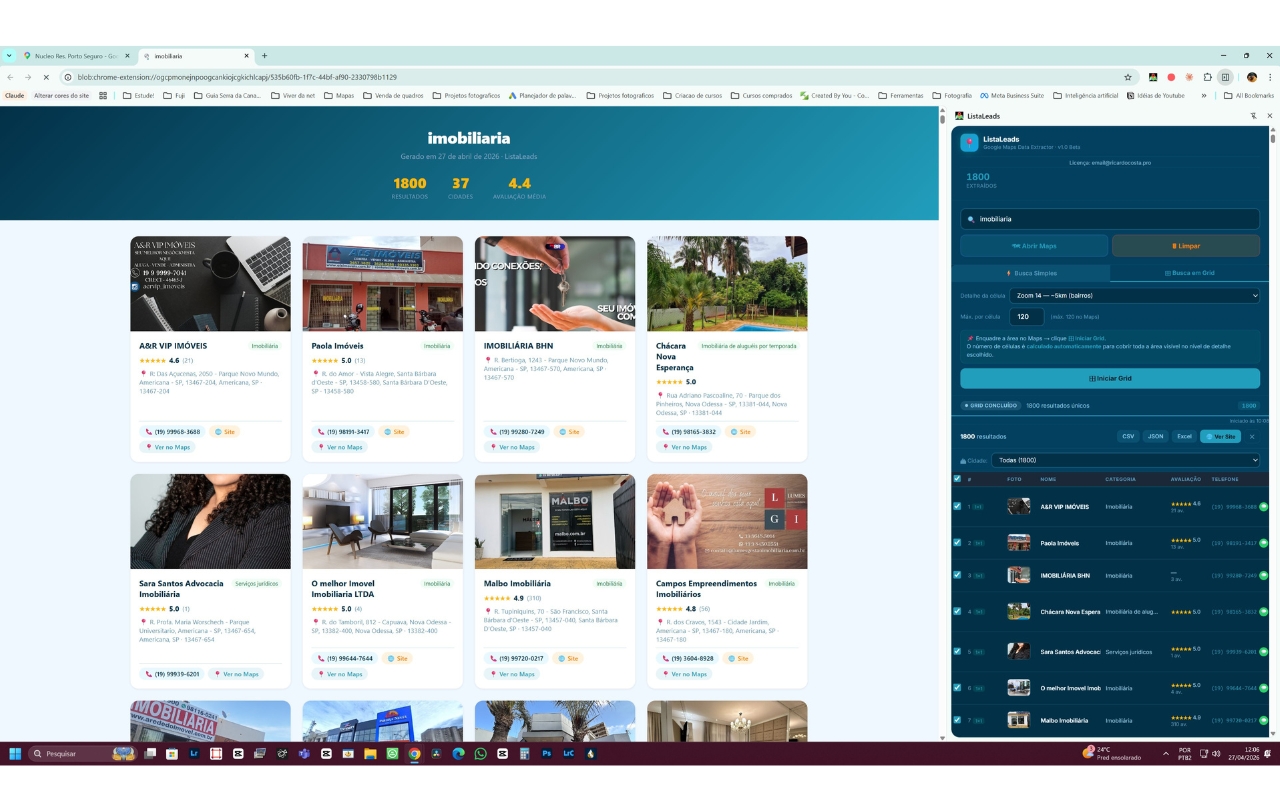Open the Zoom 14 cell detail dropdown
The image size is (1280, 800).
[x=1134, y=296]
